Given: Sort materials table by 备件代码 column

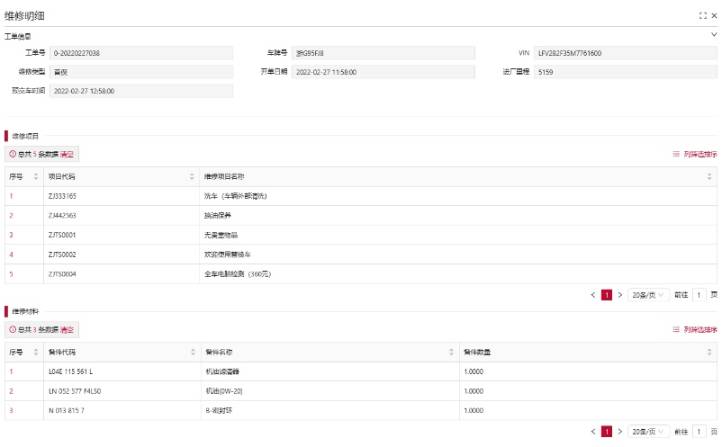Looking at the screenshot, I should [x=192, y=352].
